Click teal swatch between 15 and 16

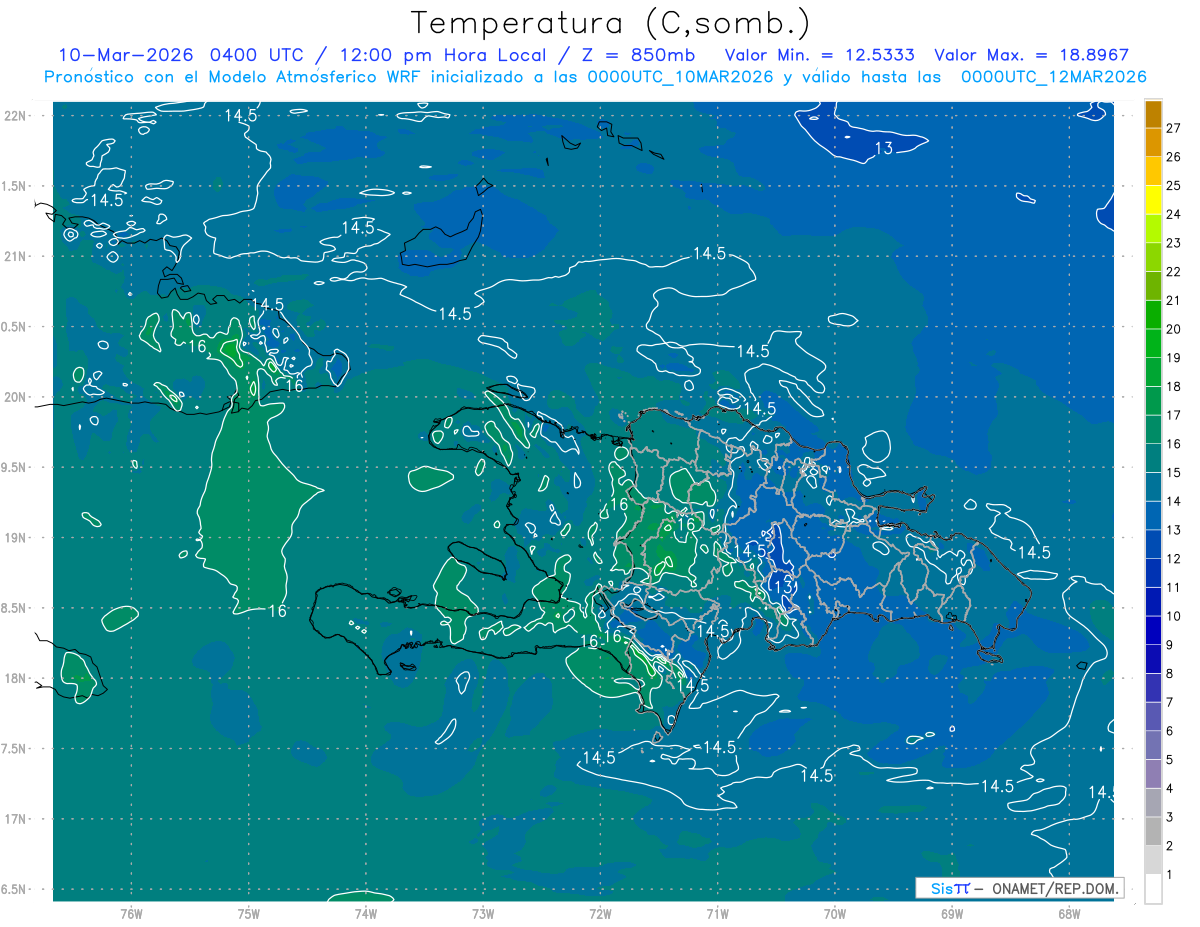click(1153, 458)
